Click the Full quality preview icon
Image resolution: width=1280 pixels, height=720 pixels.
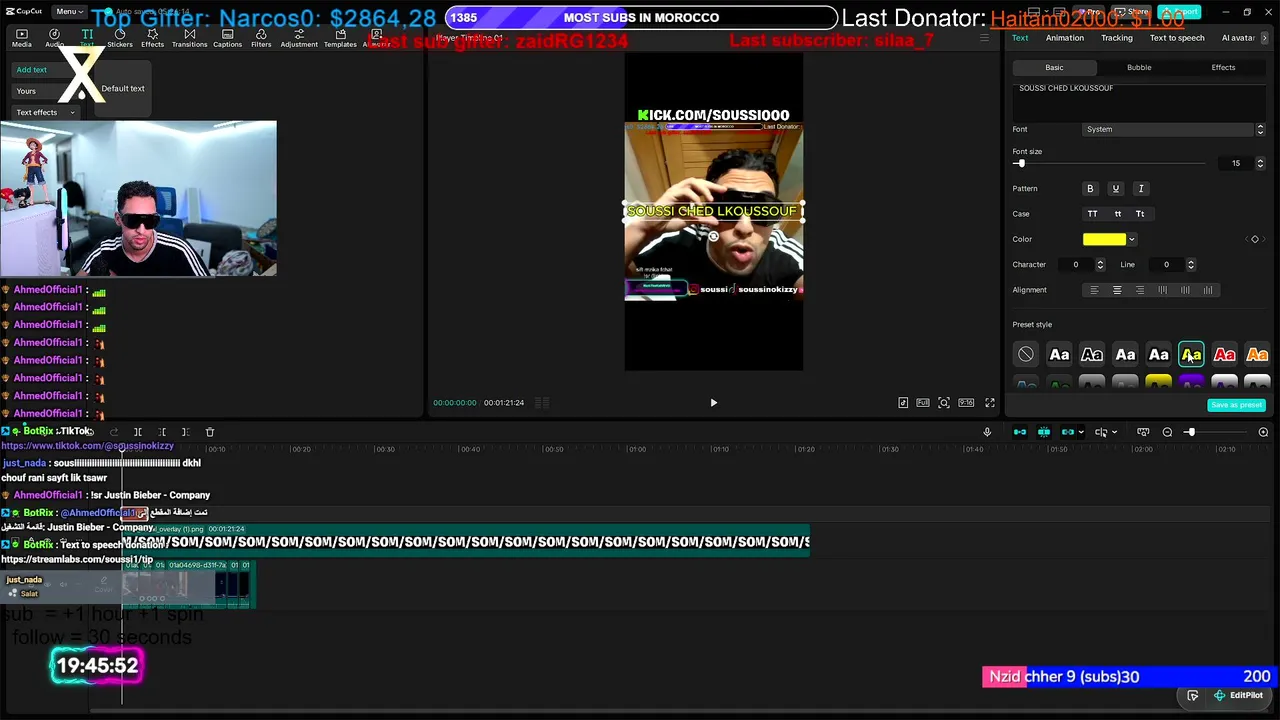[923, 403]
